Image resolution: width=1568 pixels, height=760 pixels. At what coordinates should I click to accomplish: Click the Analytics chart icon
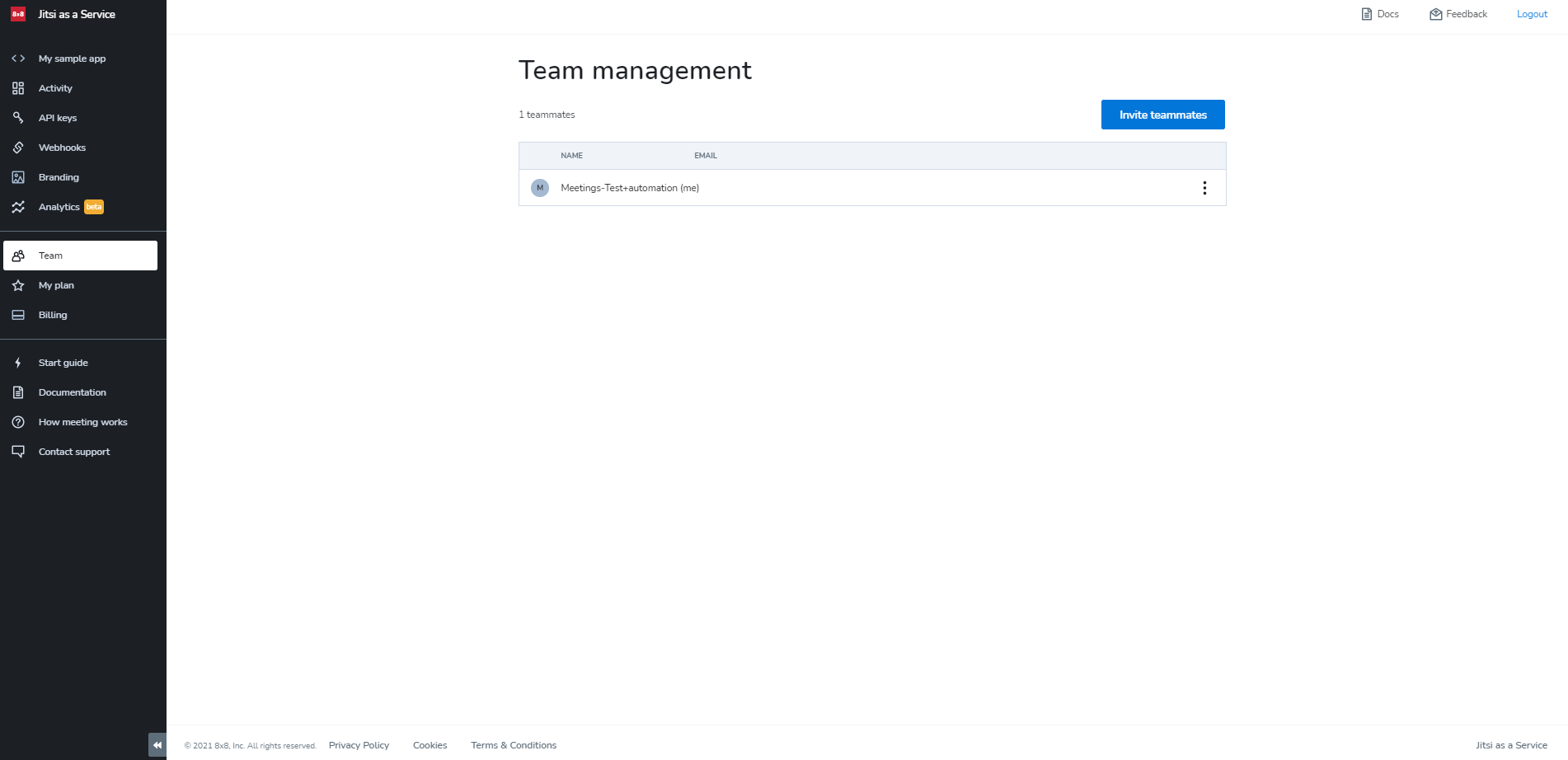[18, 207]
